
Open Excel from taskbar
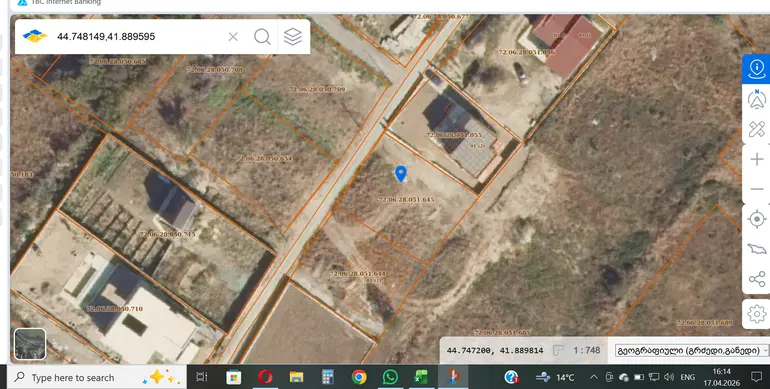point(421,377)
